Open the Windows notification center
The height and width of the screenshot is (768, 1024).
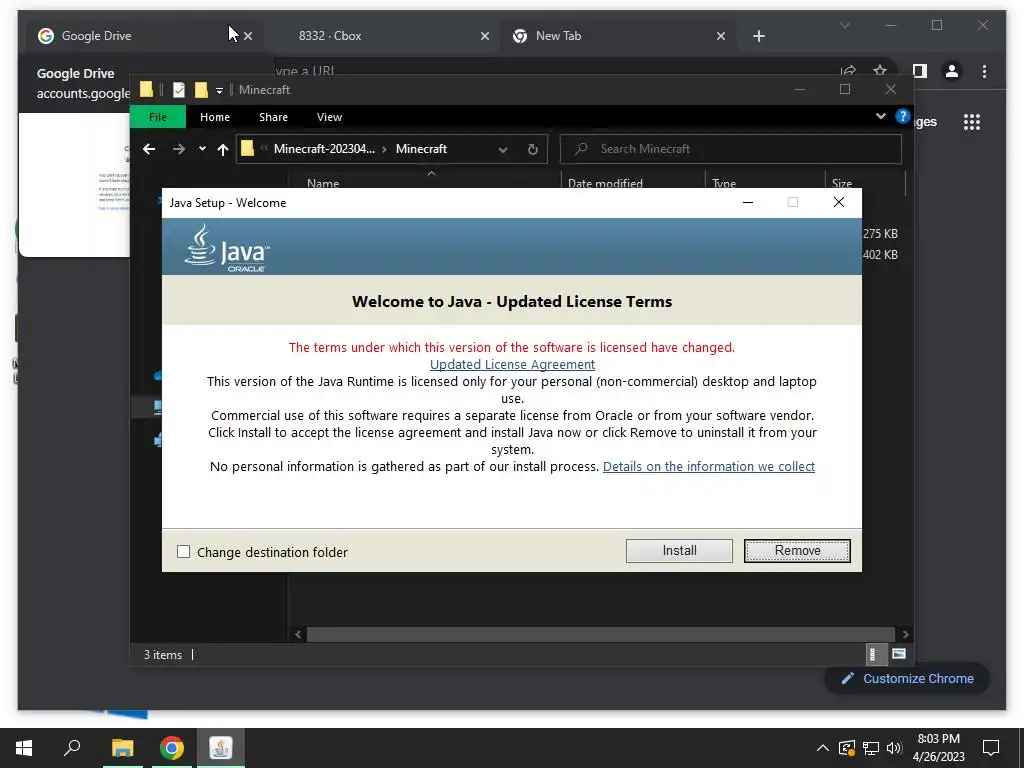(991, 748)
